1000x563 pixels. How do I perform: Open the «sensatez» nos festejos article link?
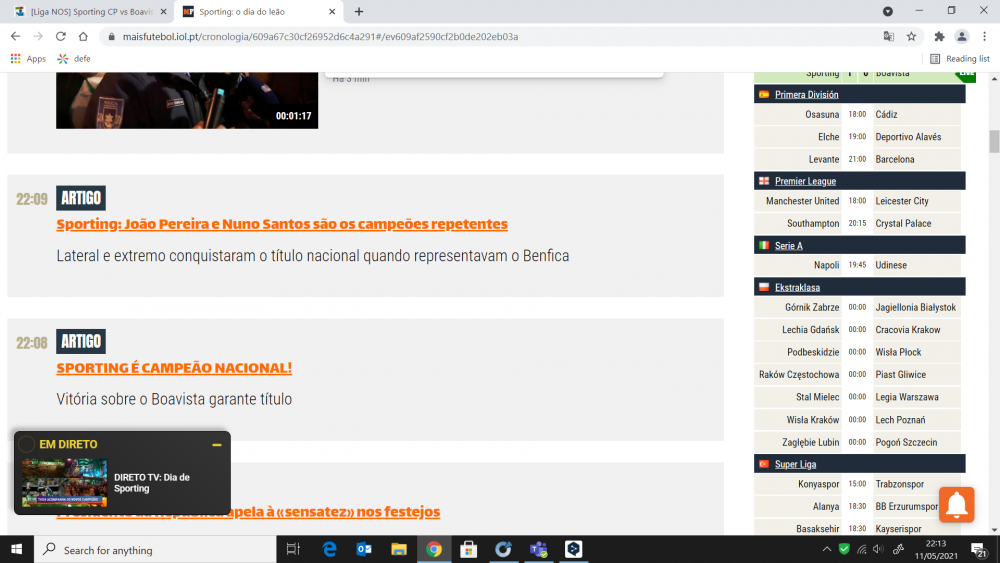pyautogui.click(x=335, y=511)
